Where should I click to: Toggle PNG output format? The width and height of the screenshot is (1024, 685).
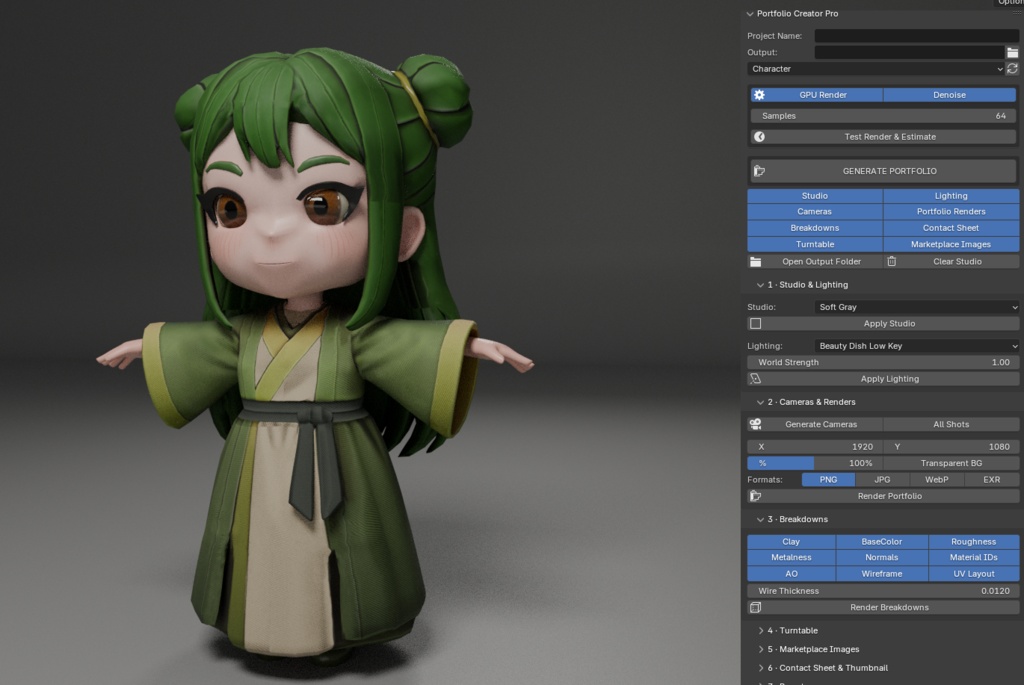click(828, 479)
